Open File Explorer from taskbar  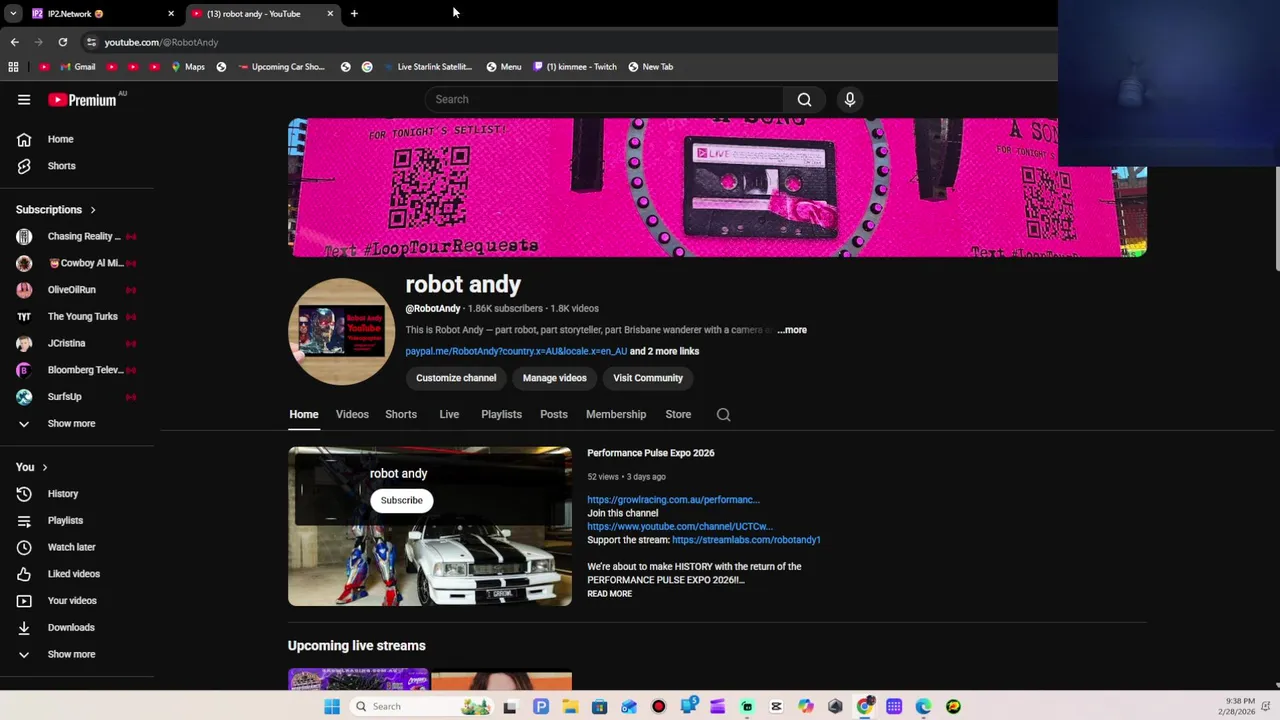(x=570, y=706)
